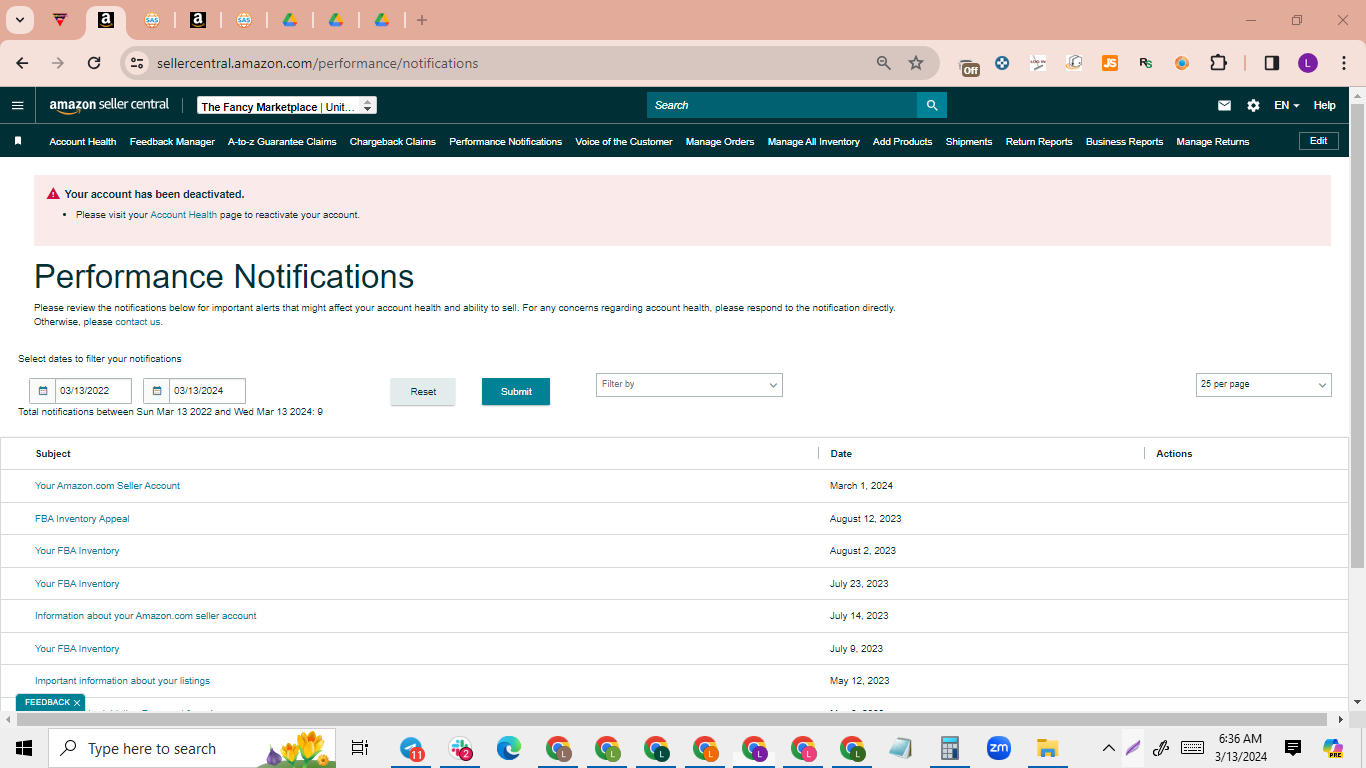This screenshot has width=1366, height=768.
Task: Click the orange JS extension icon
Action: pos(1110,63)
